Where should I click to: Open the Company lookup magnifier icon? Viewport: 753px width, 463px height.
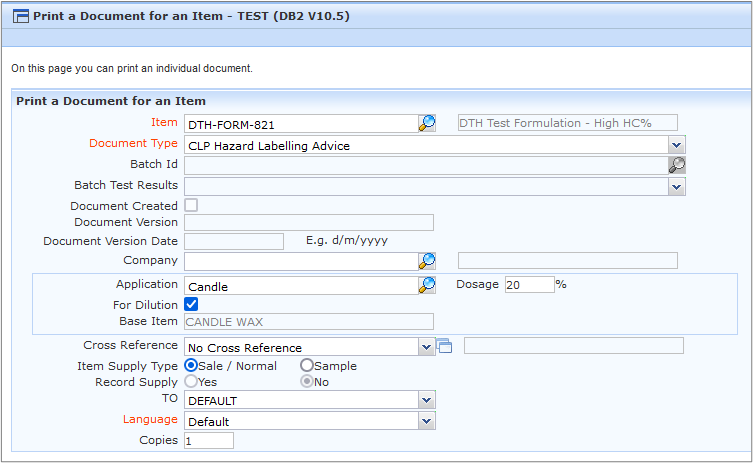(x=426, y=261)
